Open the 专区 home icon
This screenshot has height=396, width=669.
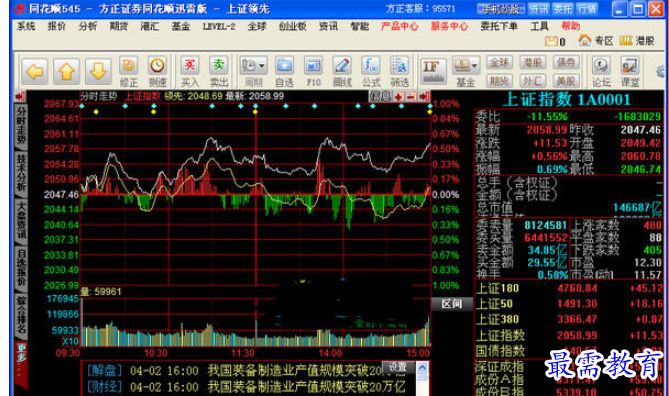coord(596,41)
